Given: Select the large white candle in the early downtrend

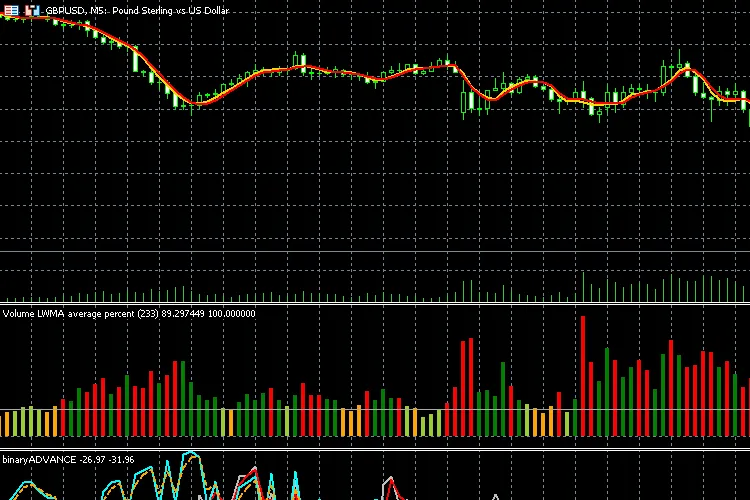Looking at the screenshot, I should point(136,60).
